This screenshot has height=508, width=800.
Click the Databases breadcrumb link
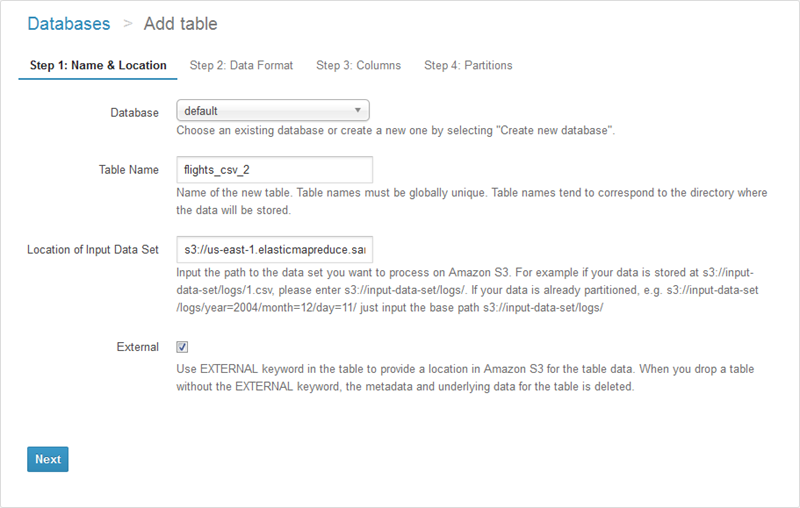68,23
